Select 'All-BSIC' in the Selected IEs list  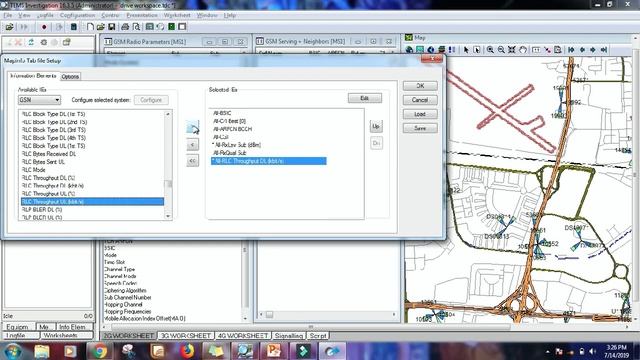click(222, 113)
